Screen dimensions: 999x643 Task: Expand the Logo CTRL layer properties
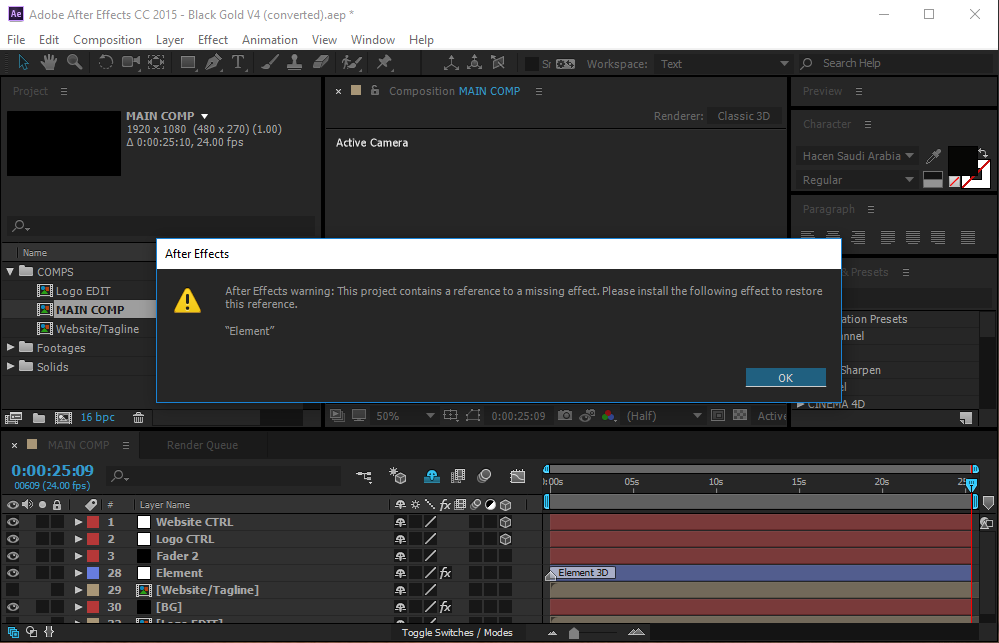[x=78, y=539]
